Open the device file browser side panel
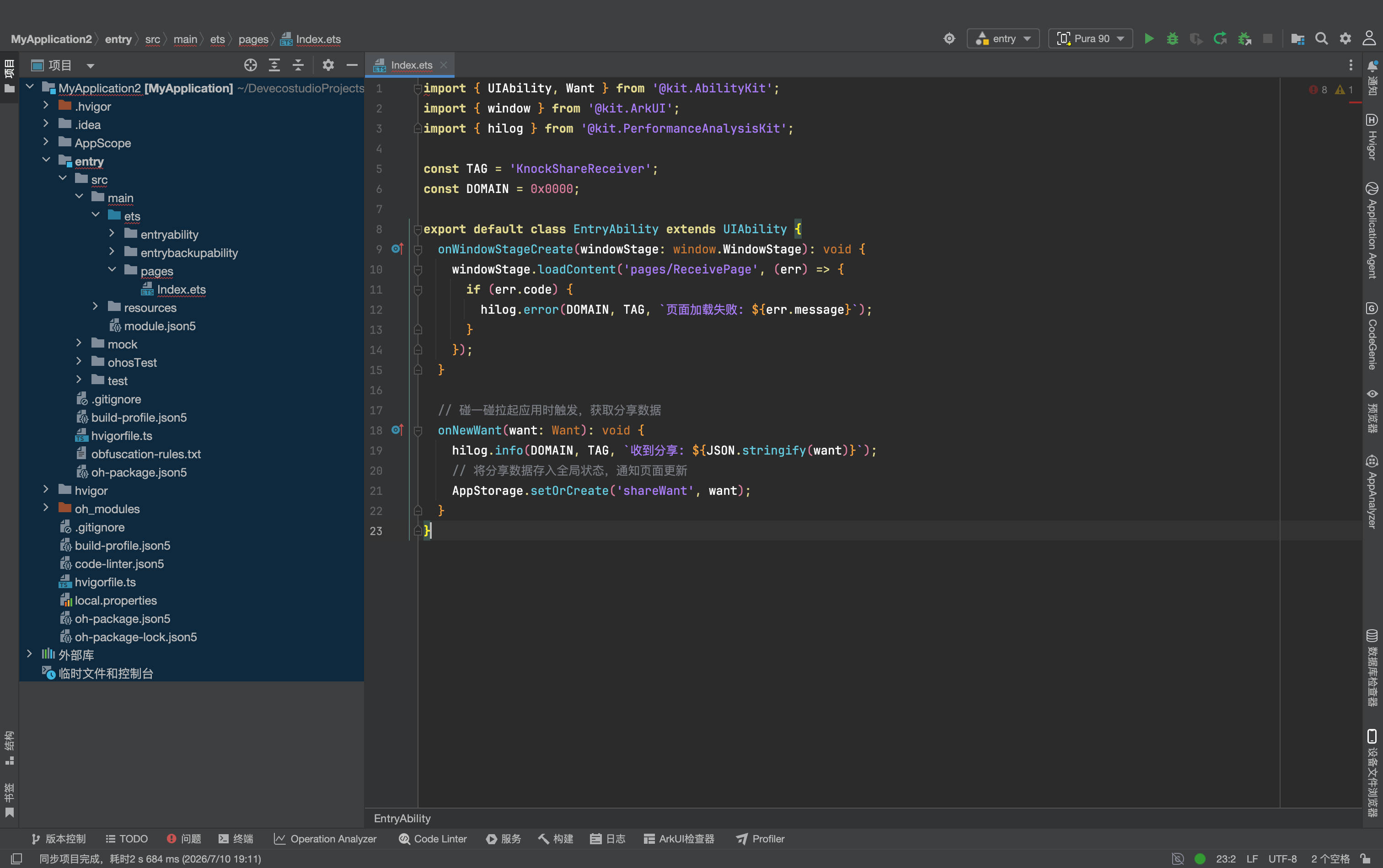The height and width of the screenshot is (868, 1383). (x=1372, y=773)
